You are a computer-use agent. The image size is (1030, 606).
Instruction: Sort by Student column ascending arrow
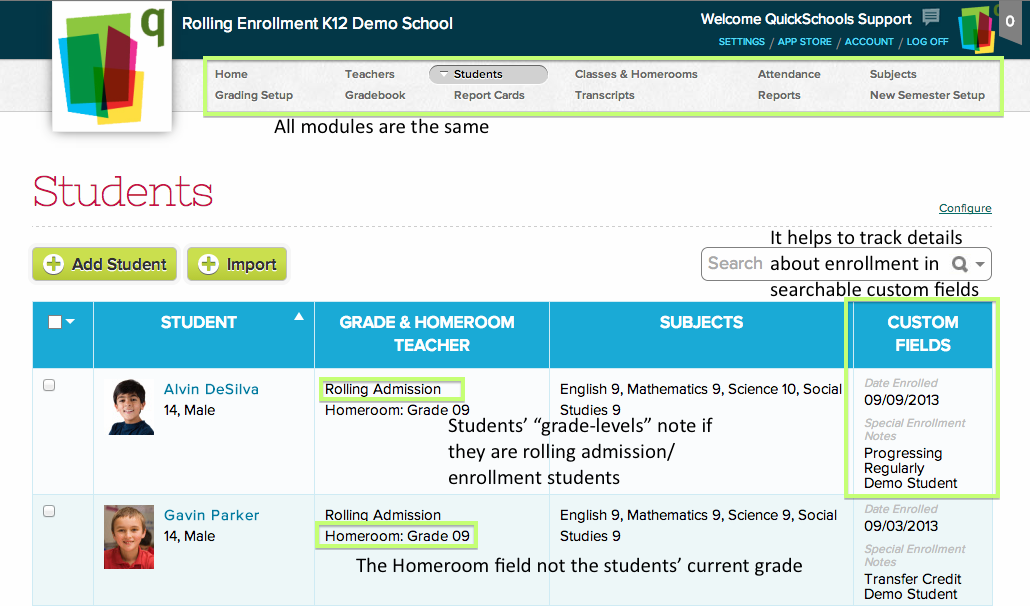[299, 316]
